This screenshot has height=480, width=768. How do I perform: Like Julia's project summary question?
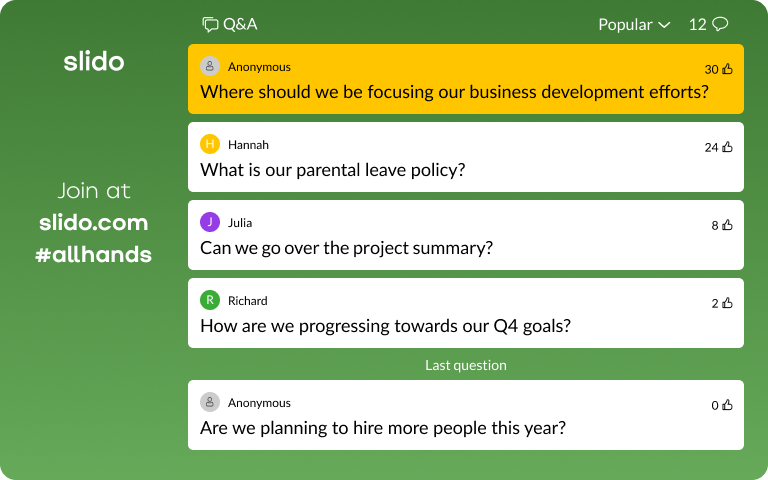[x=727, y=225]
